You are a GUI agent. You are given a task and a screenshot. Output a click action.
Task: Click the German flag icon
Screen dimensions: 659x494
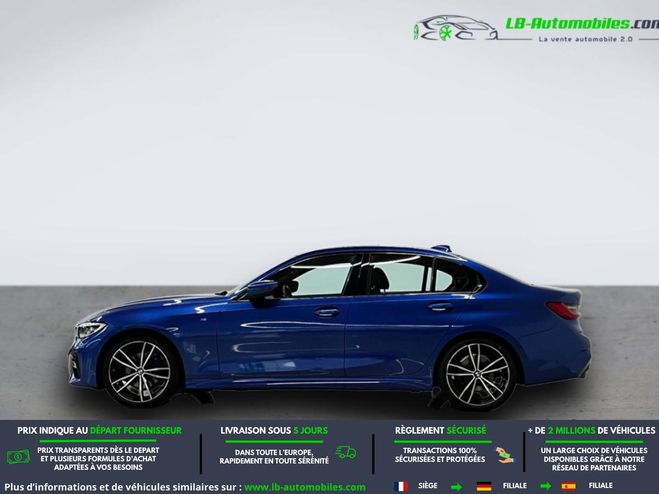484,486
